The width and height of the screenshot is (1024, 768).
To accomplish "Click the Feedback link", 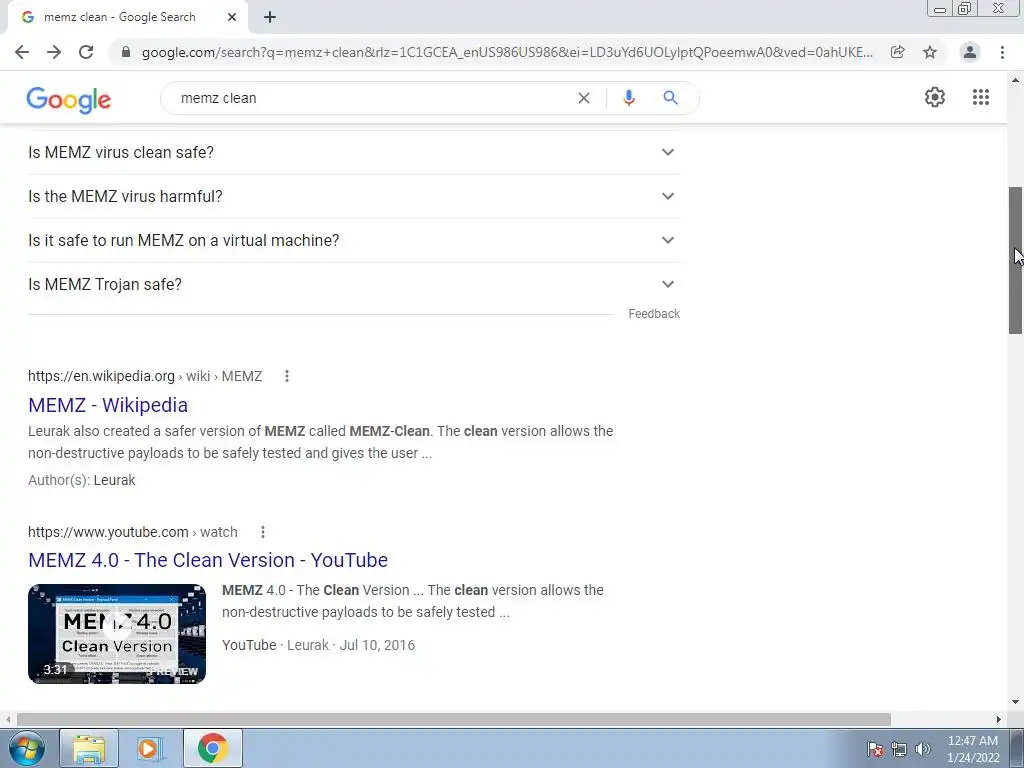I will pyautogui.click(x=654, y=314).
